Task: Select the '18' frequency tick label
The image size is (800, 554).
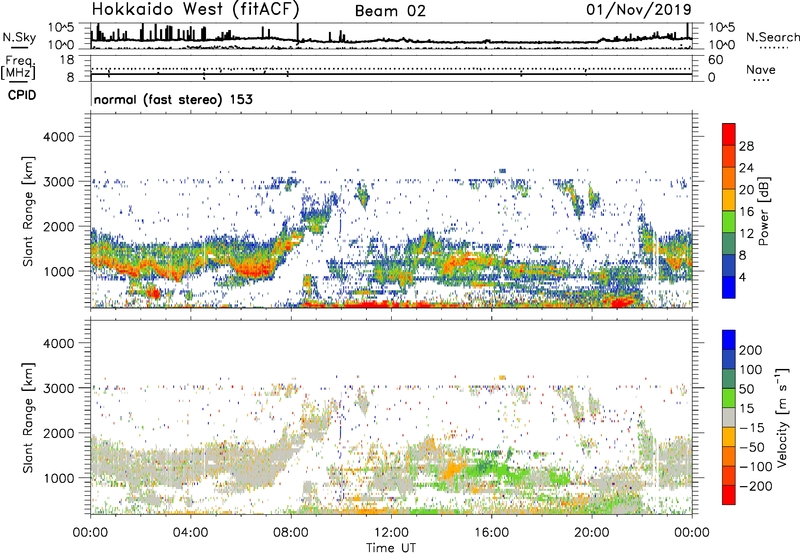Action: [x=67, y=59]
